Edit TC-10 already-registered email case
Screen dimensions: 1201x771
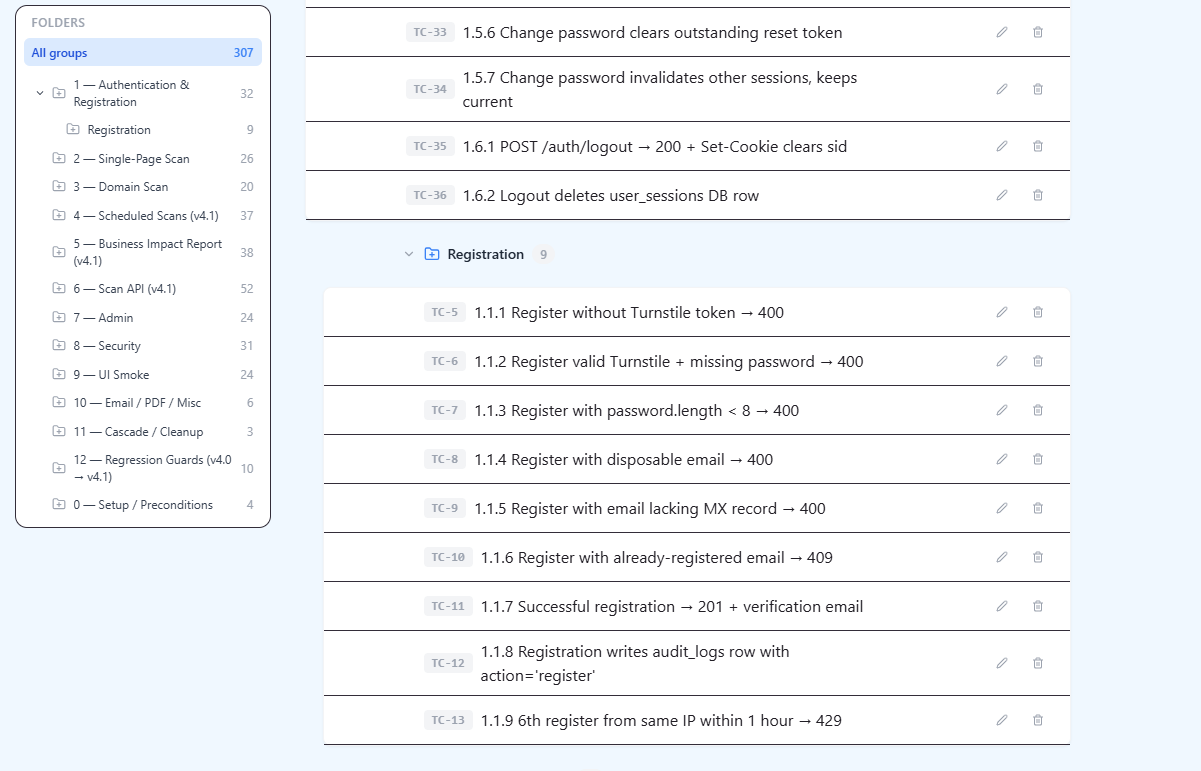[1002, 557]
